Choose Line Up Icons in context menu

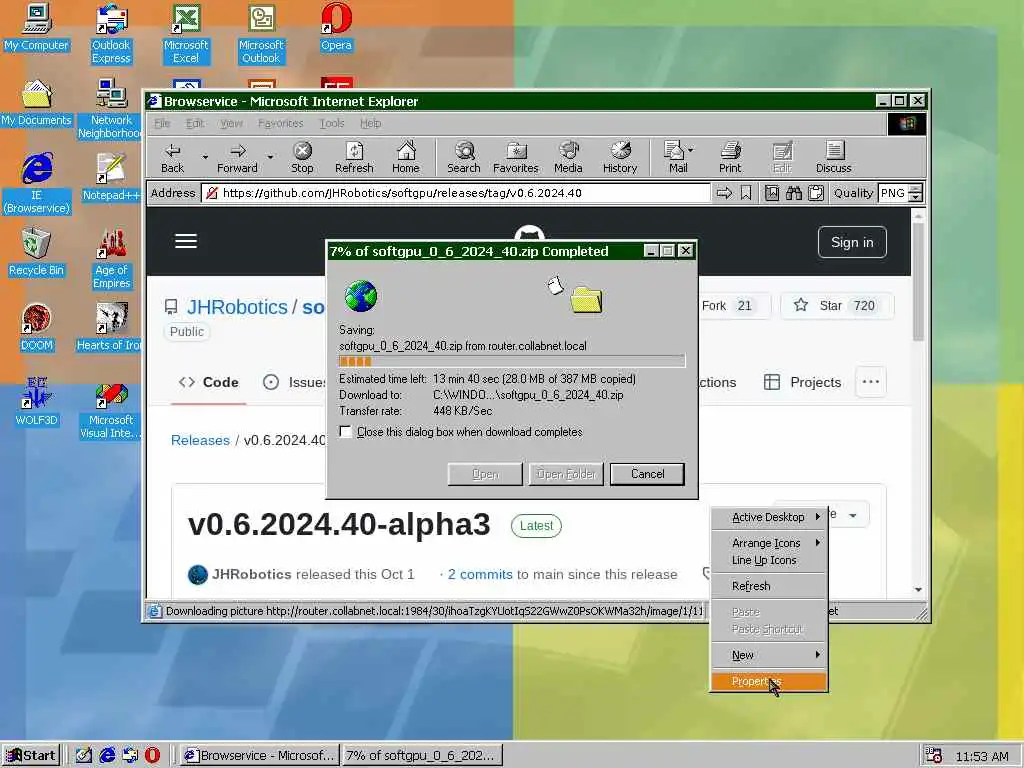point(769,560)
